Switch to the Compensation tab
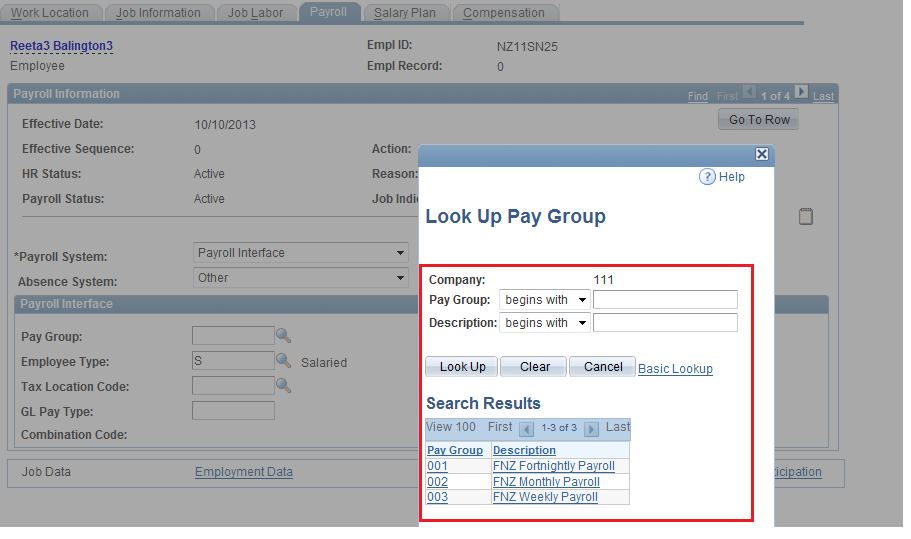Viewport: 911px width, 539px height. 504,13
